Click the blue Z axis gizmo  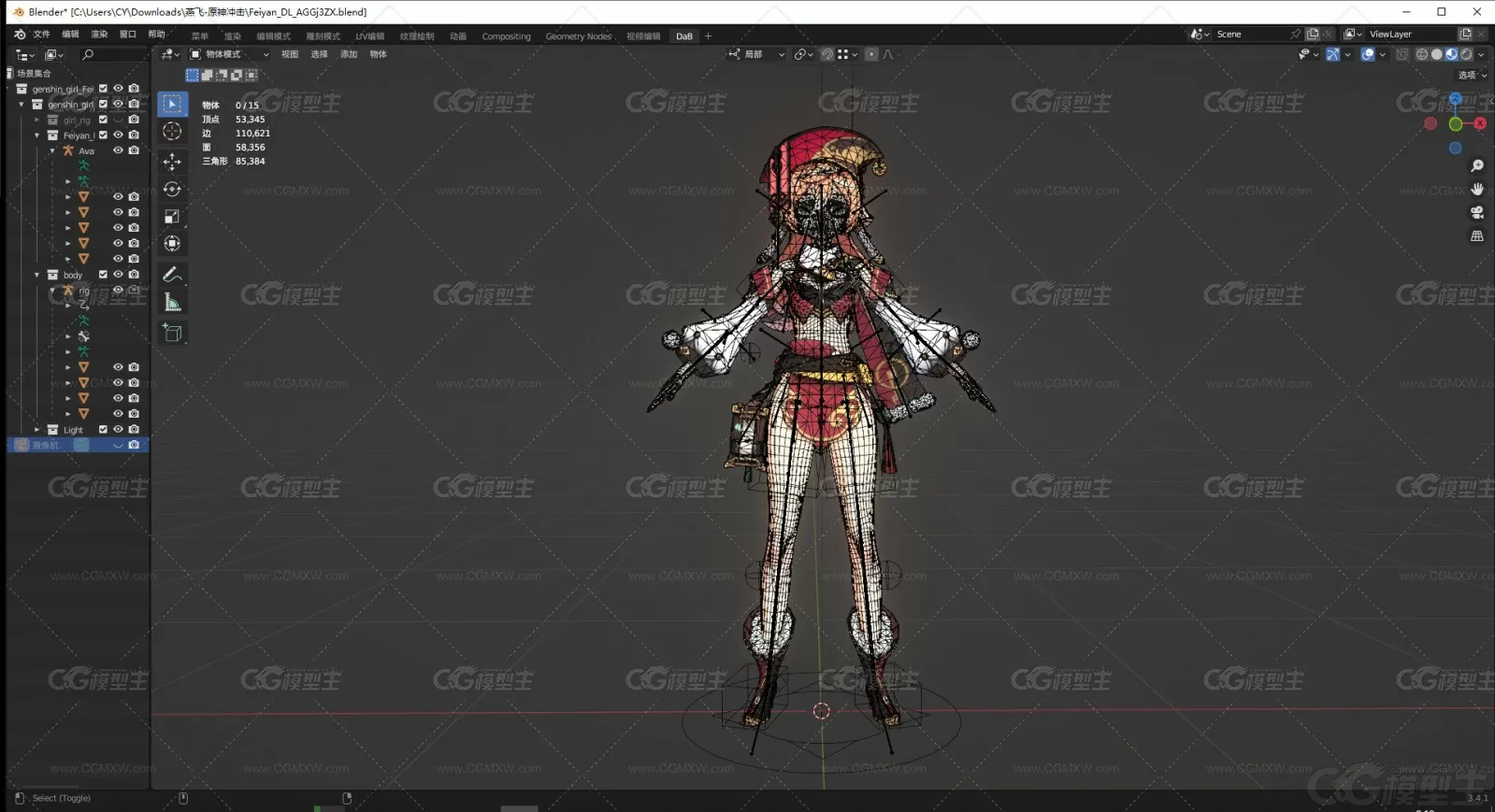click(x=1456, y=99)
